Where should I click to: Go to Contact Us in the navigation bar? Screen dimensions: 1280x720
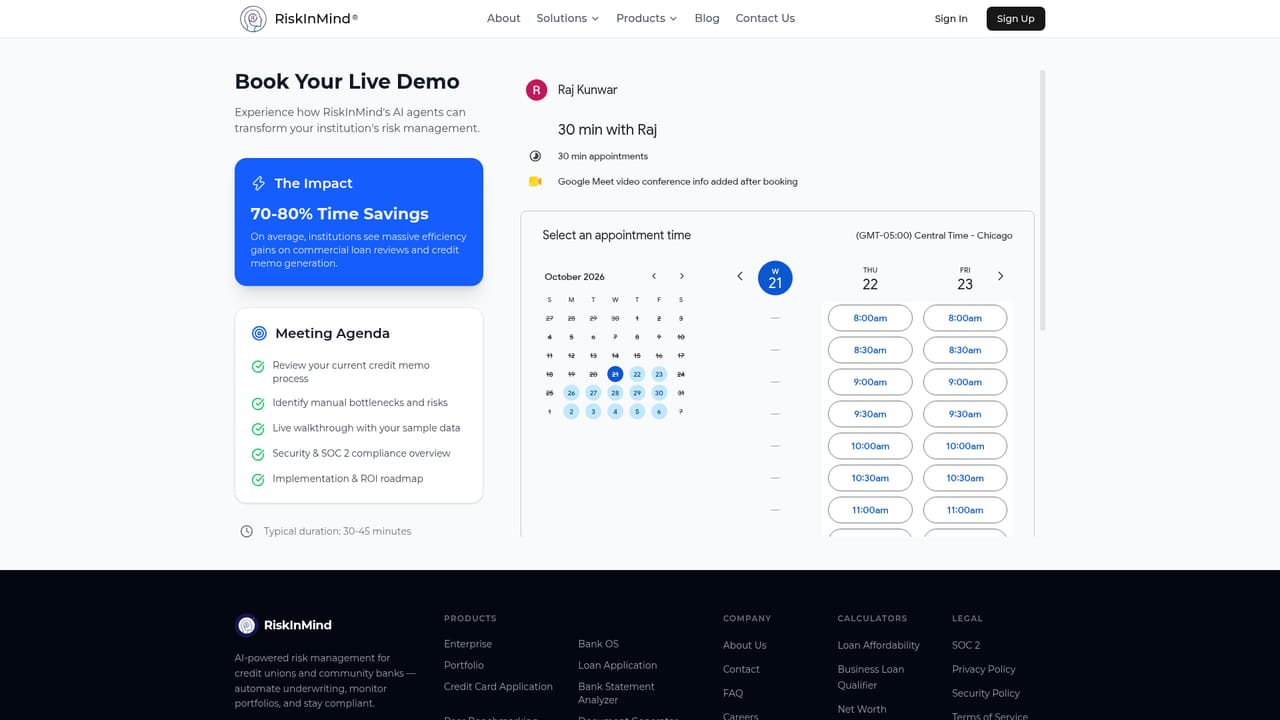pos(765,18)
